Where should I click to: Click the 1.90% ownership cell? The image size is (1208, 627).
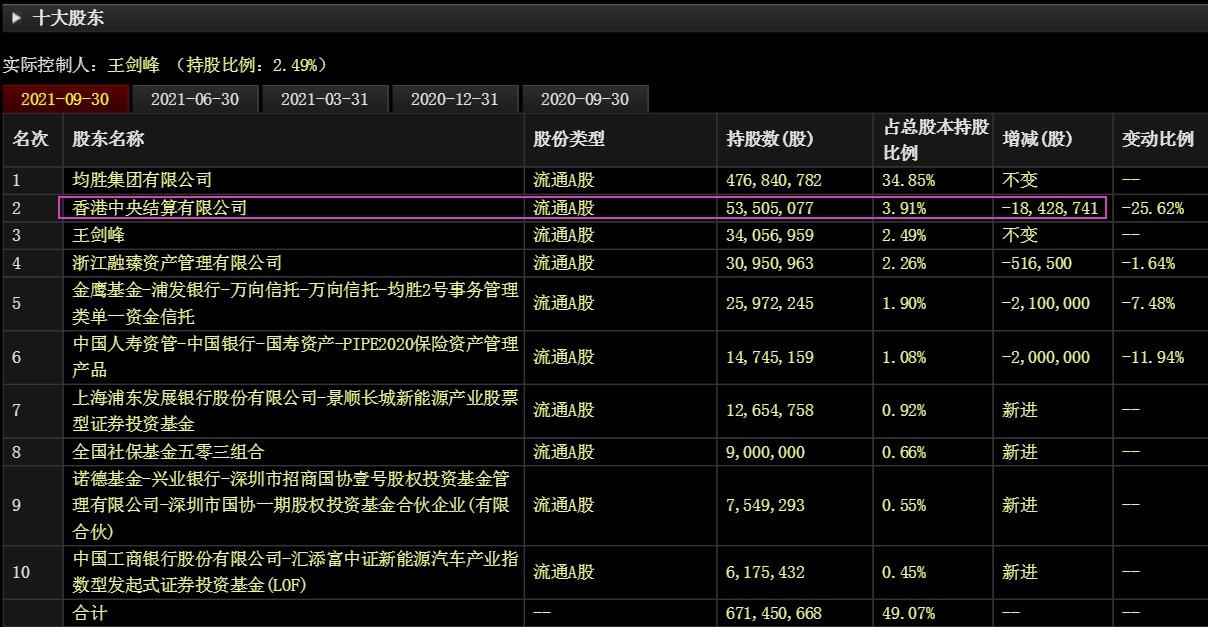point(905,303)
